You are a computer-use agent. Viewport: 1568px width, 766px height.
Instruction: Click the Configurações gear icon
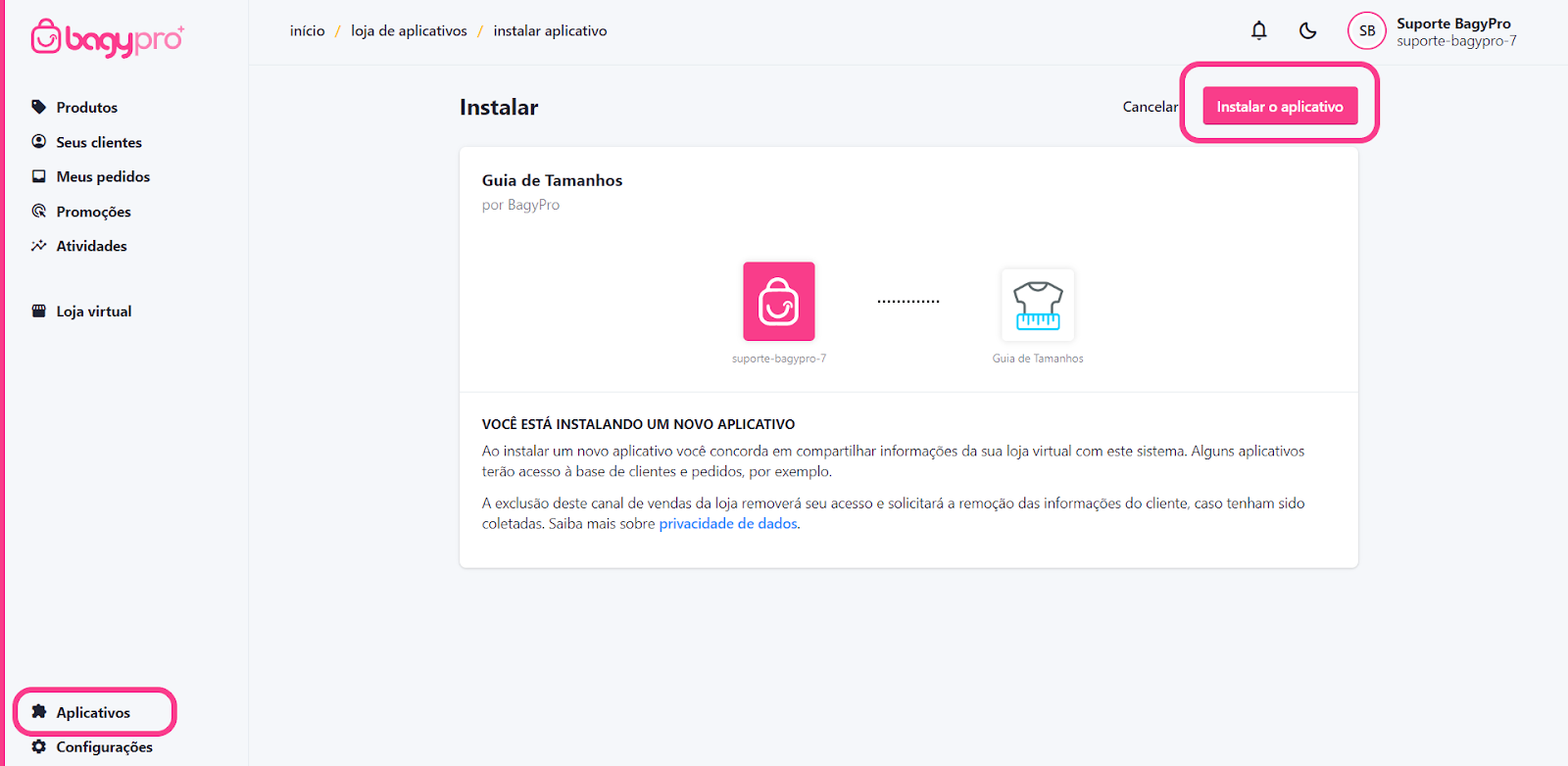[x=39, y=746]
